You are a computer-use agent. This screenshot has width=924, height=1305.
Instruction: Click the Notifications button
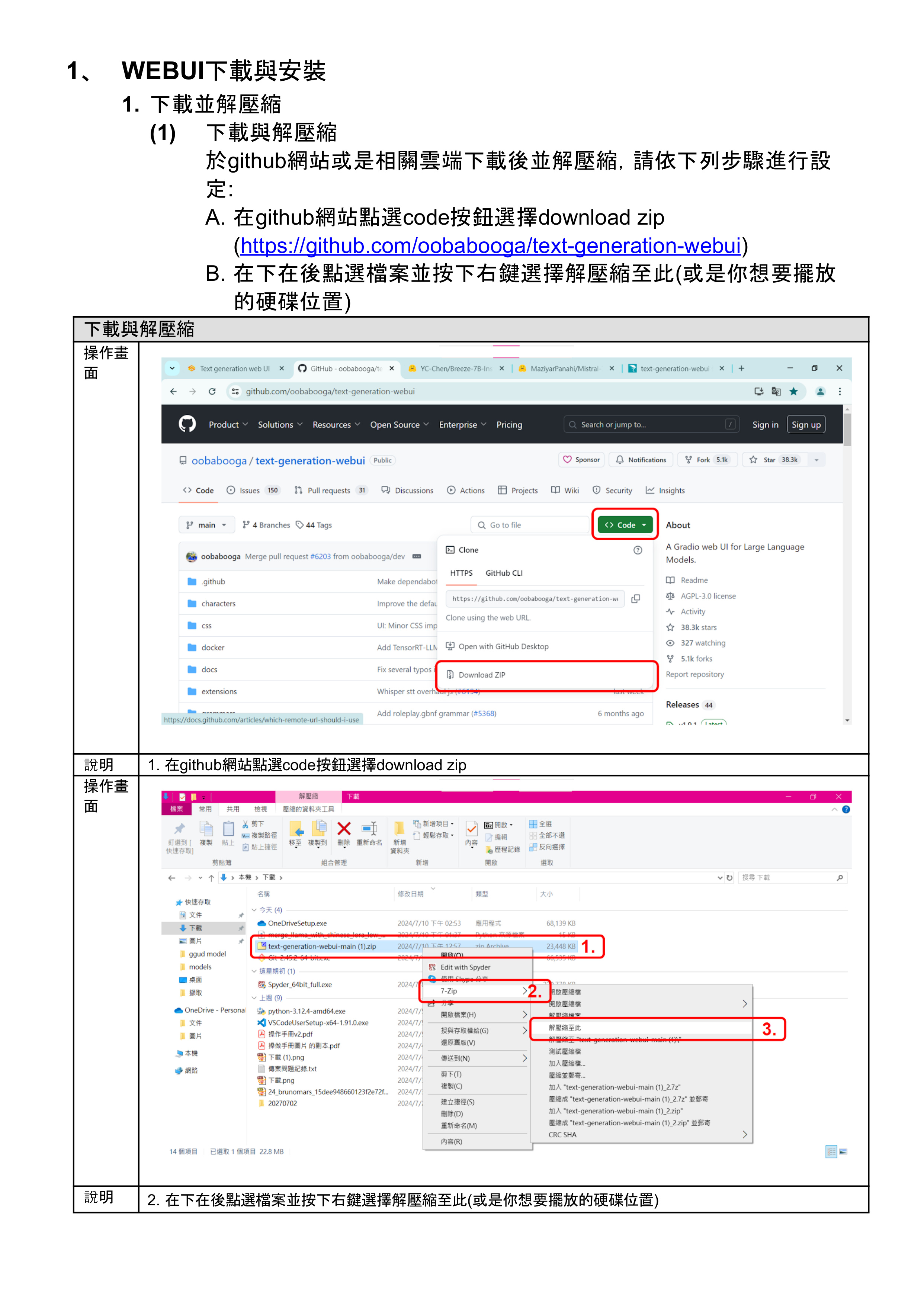point(641,460)
